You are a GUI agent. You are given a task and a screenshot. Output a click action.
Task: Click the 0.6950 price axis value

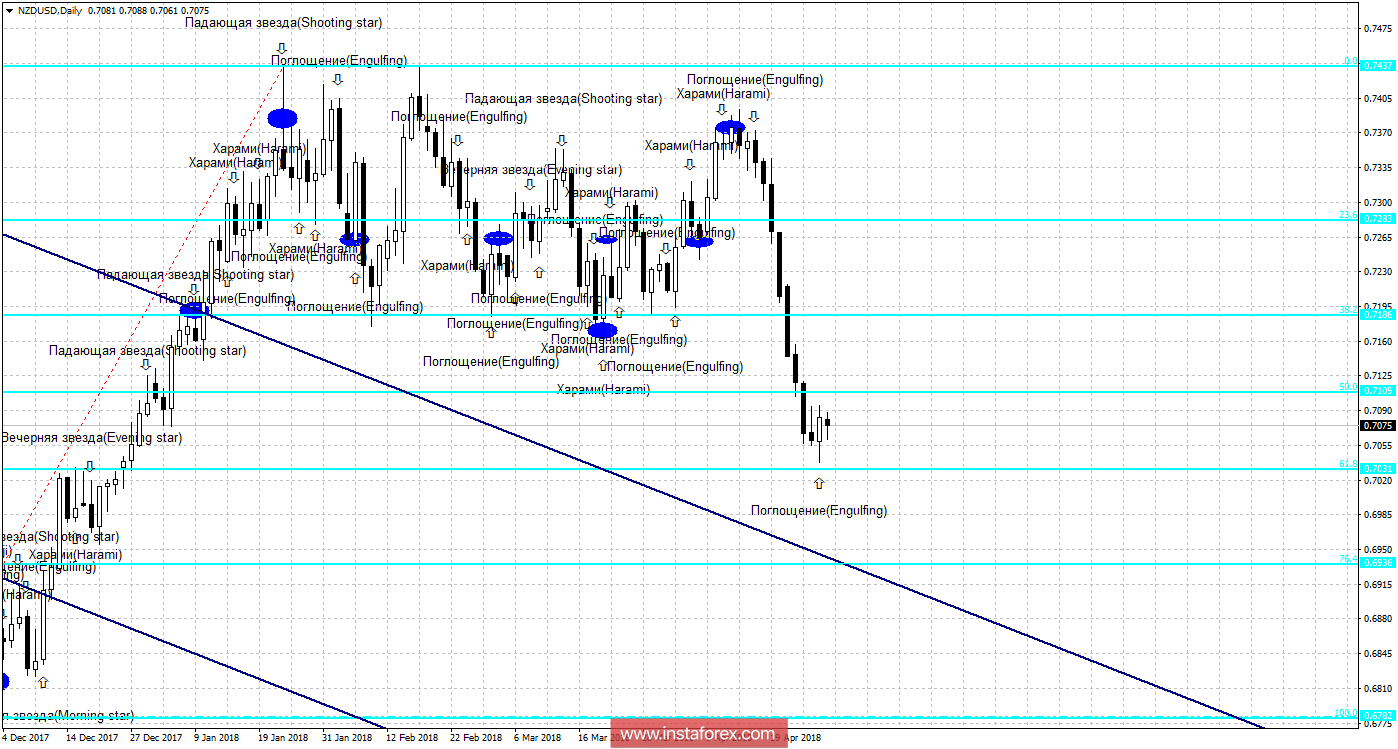pos(1378,549)
